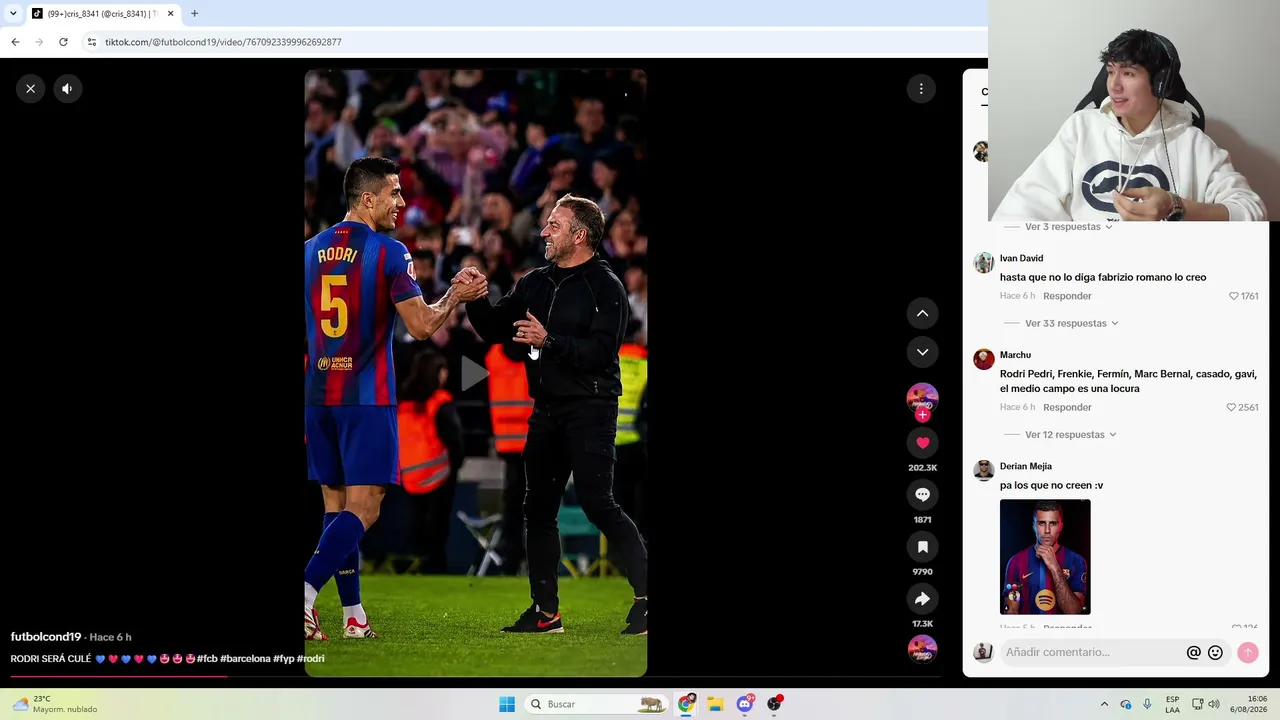Image resolution: width=1280 pixels, height=720 pixels.
Task: Open the spinning sound disc
Action: (x=922, y=649)
